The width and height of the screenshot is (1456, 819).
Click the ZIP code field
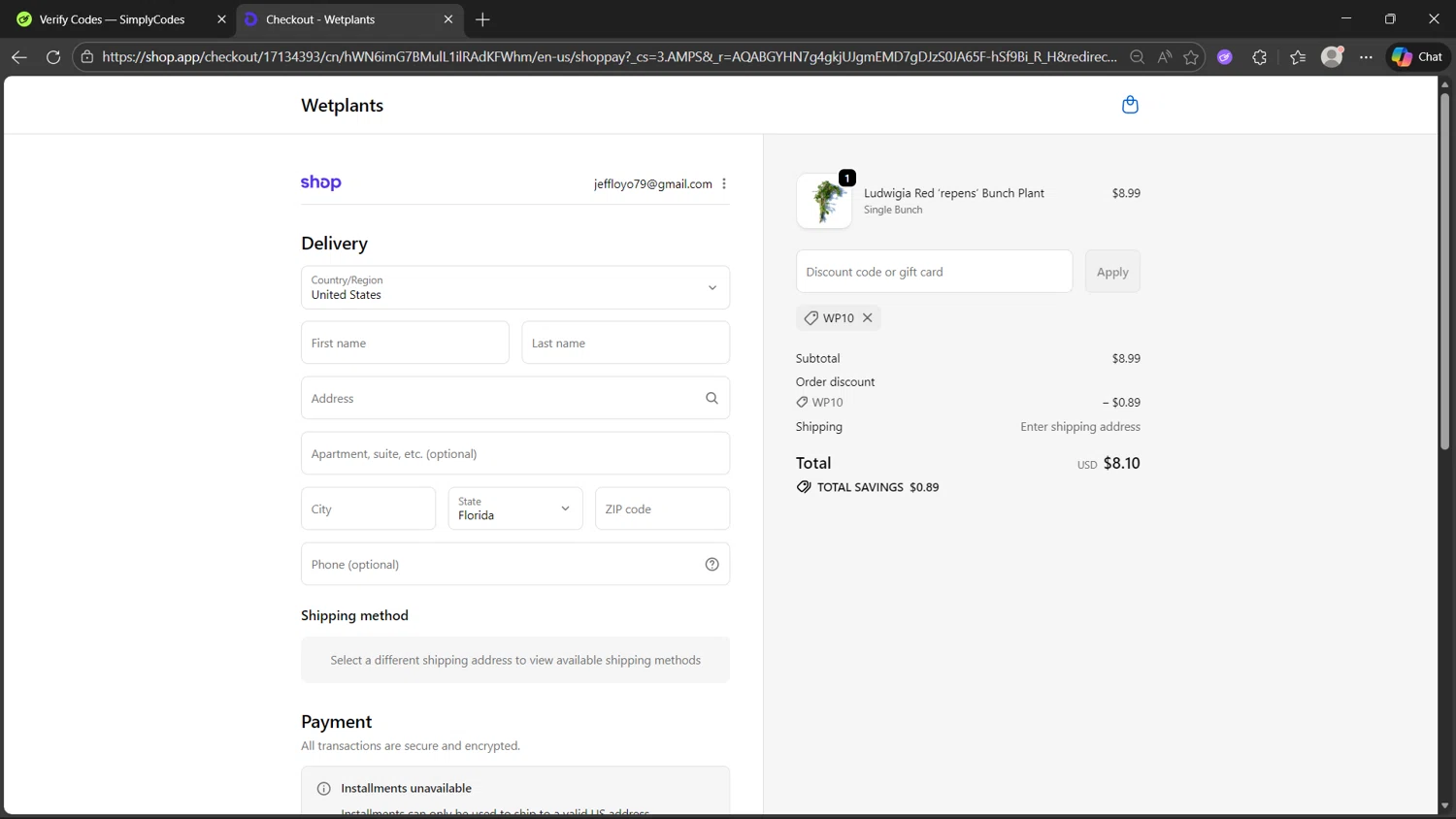click(662, 508)
